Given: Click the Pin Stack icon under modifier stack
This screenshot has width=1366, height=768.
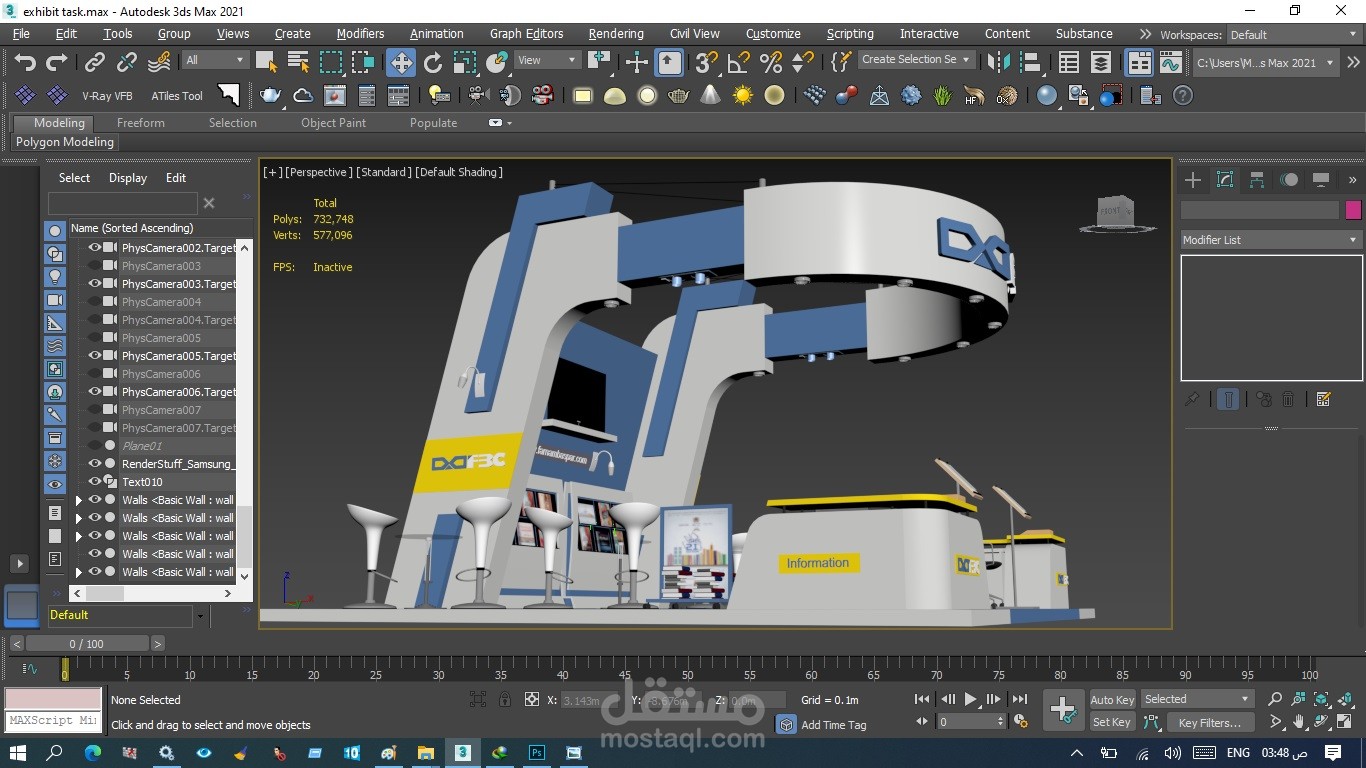Looking at the screenshot, I should [x=1192, y=399].
